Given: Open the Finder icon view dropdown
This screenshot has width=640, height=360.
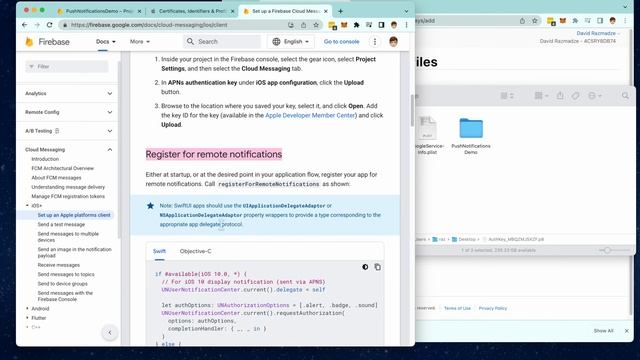Looking at the screenshot, I should click(507, 96).
